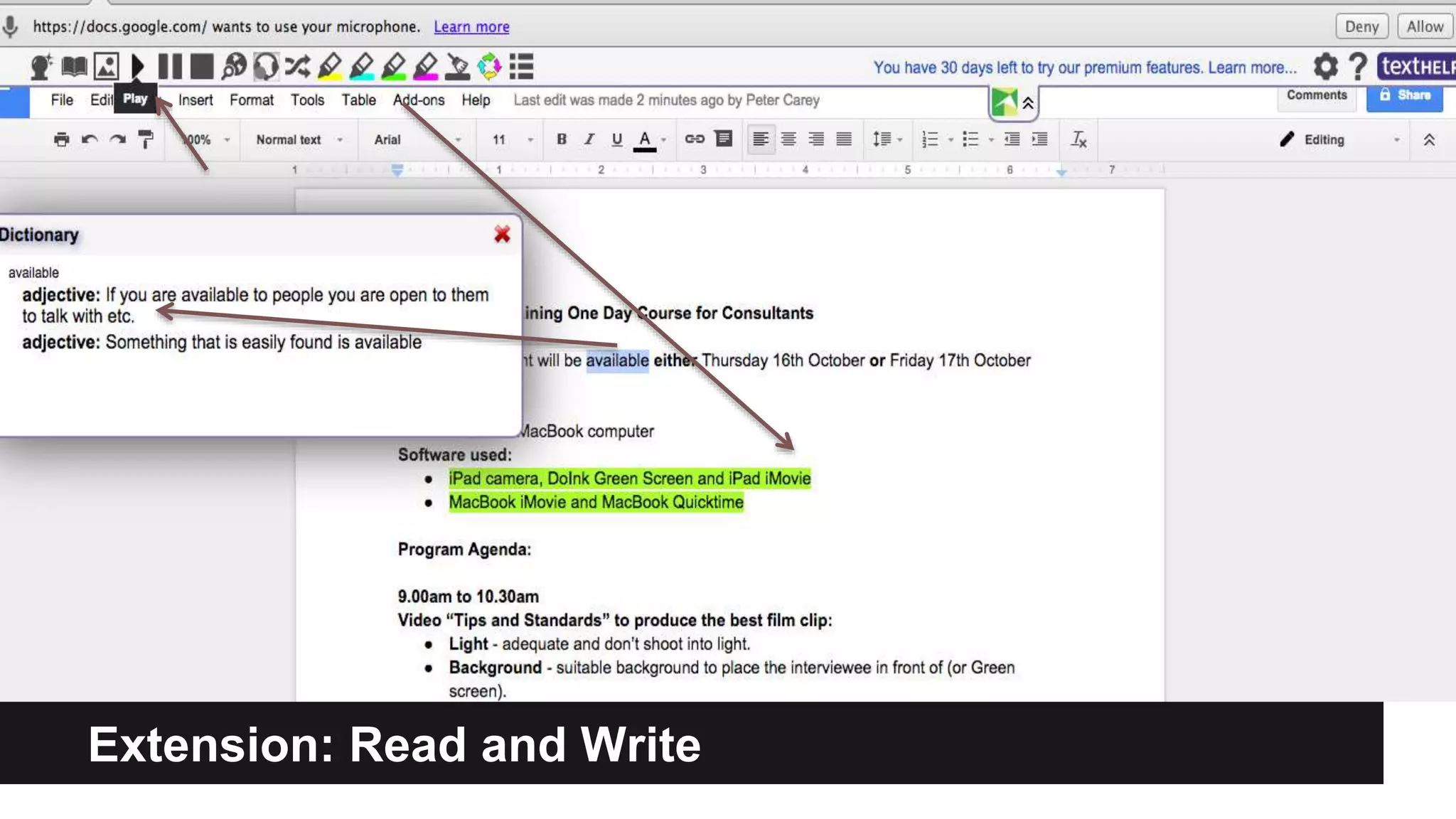The width and height of the screenshot is (1456, 819).
Task: Insert a comment from toolbar
Action: pyautogui.click(x=724, y=139)
